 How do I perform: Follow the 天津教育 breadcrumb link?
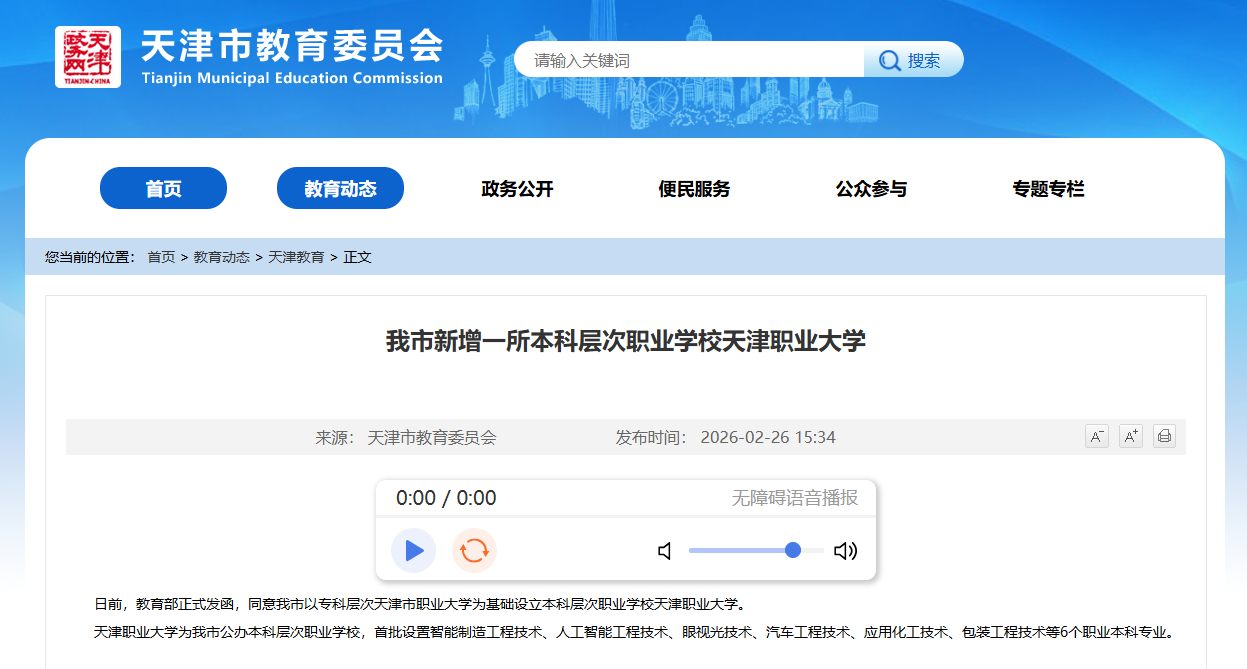point(296,257)
